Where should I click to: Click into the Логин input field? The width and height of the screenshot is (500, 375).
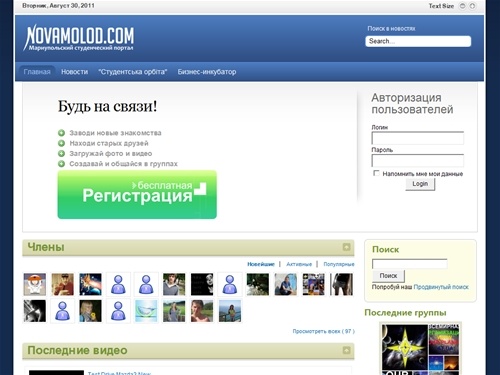point(418,138)
